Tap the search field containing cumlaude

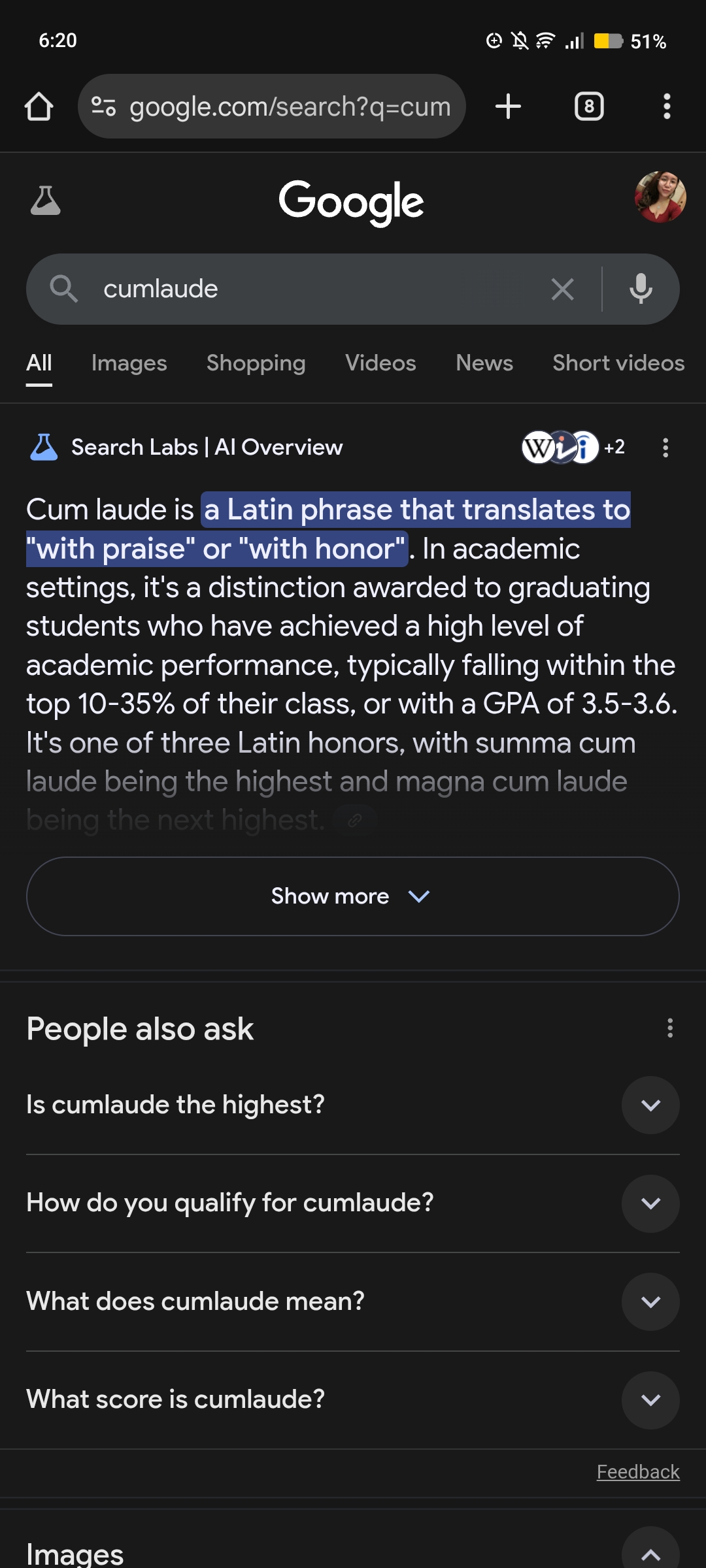coord(314,289)
